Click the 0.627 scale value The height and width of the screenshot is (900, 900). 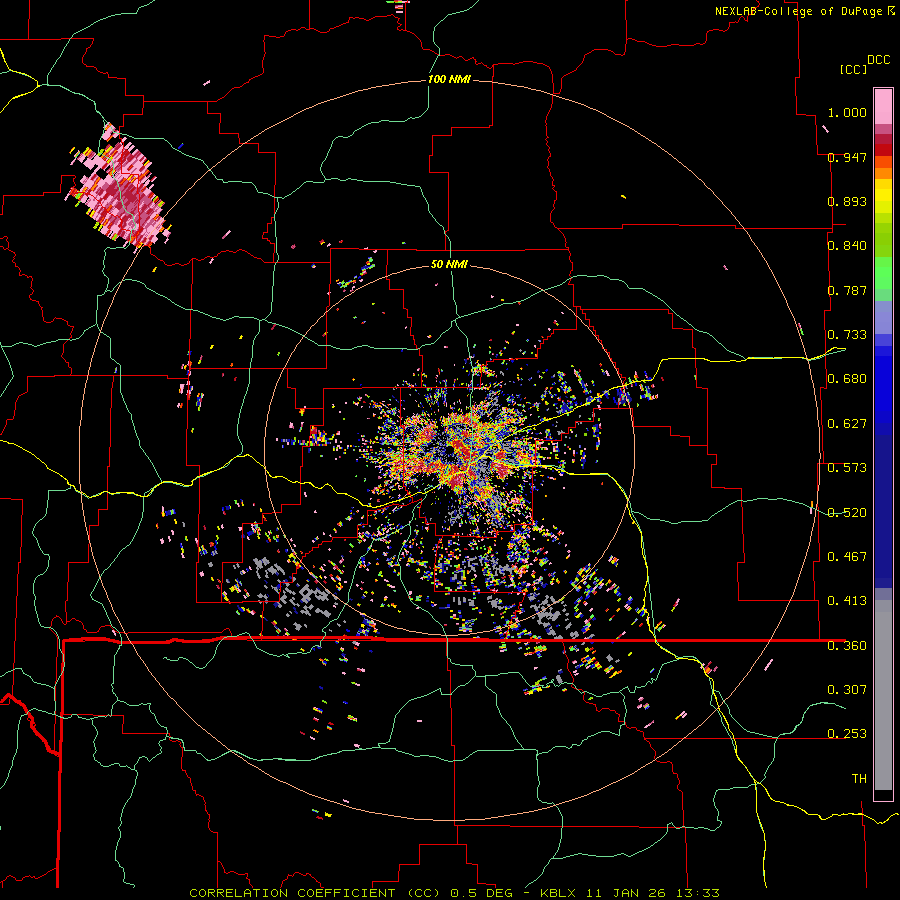click(847, 424)
